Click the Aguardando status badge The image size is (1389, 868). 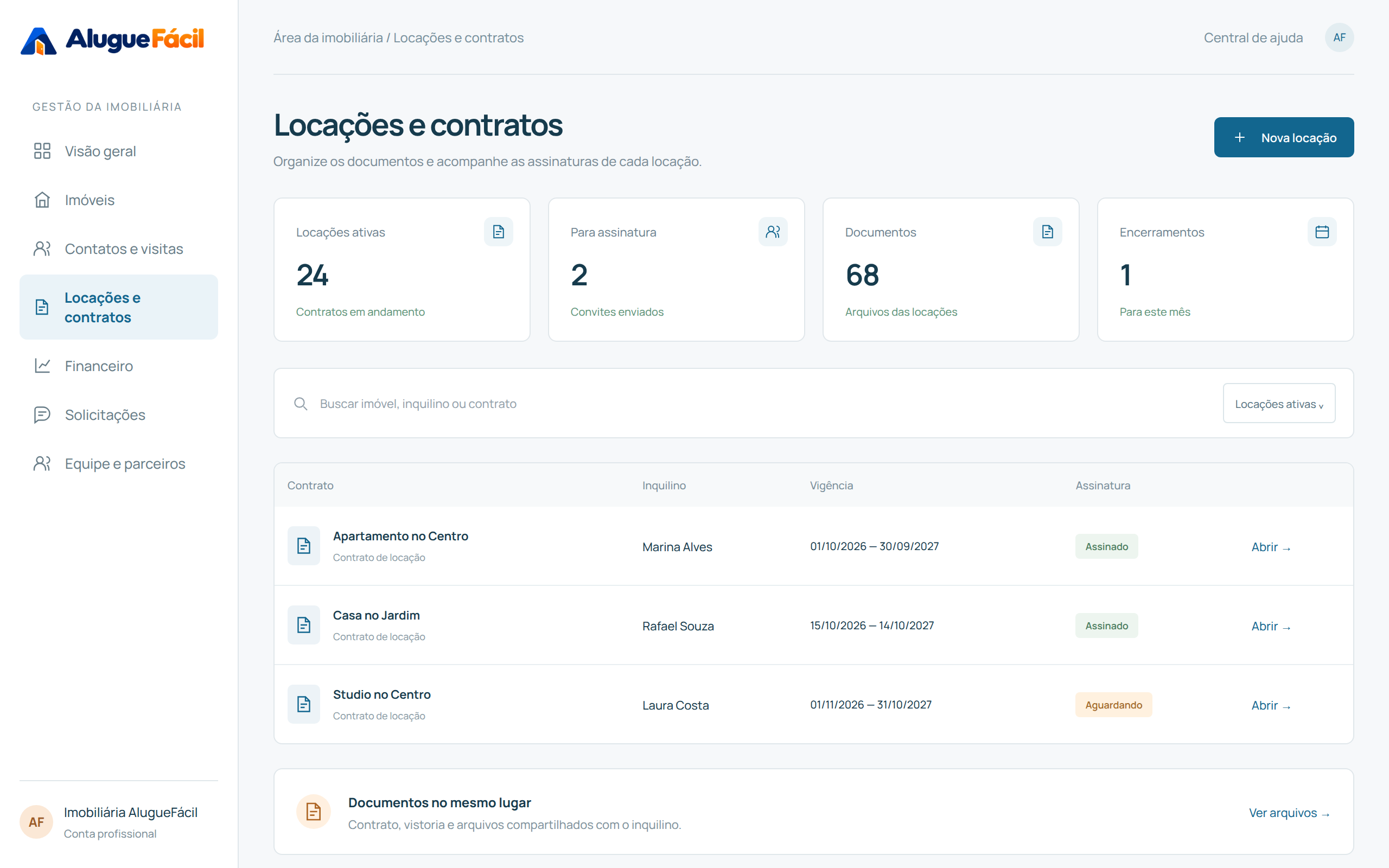click(1113, 705)
